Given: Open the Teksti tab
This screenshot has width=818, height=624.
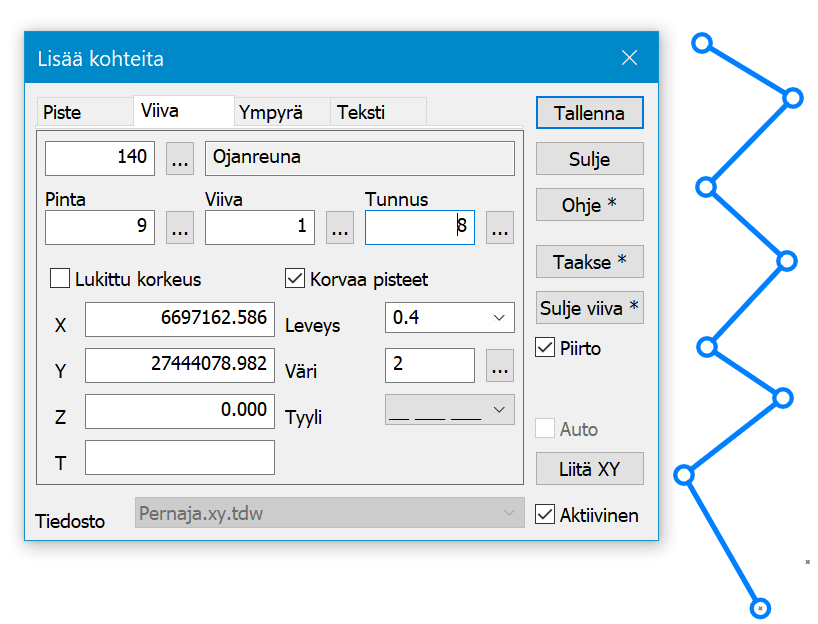Looking at the screenshot, I should coord(361,112).
